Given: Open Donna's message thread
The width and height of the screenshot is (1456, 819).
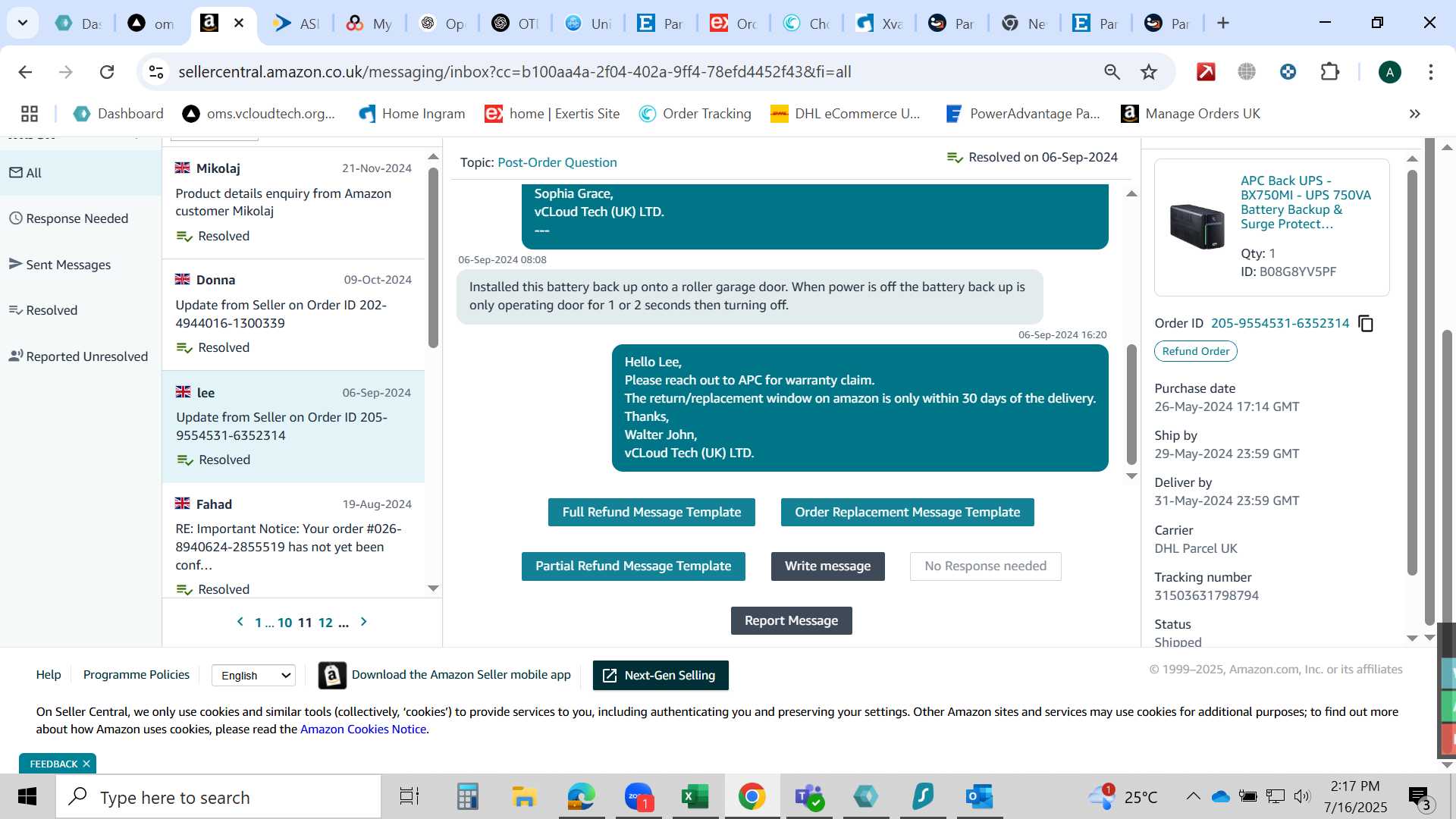Looking at the screenshot, I should click(x=293, y=315).
